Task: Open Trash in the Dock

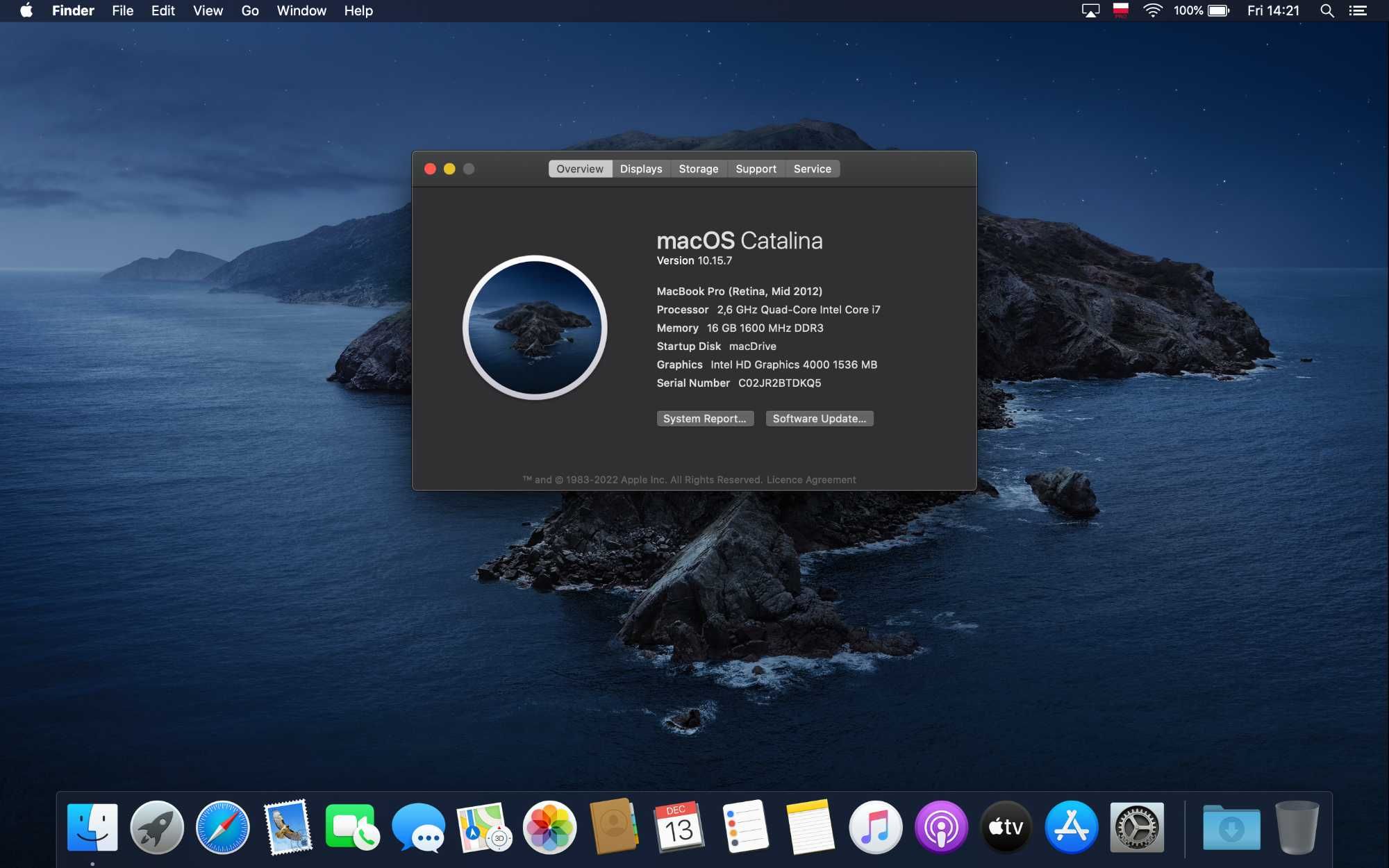Action: coord(1297,827)
